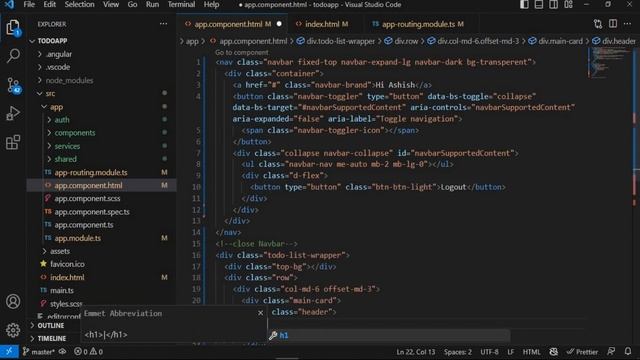Click Ln 22, Col 13 status entry

[416, 352]
